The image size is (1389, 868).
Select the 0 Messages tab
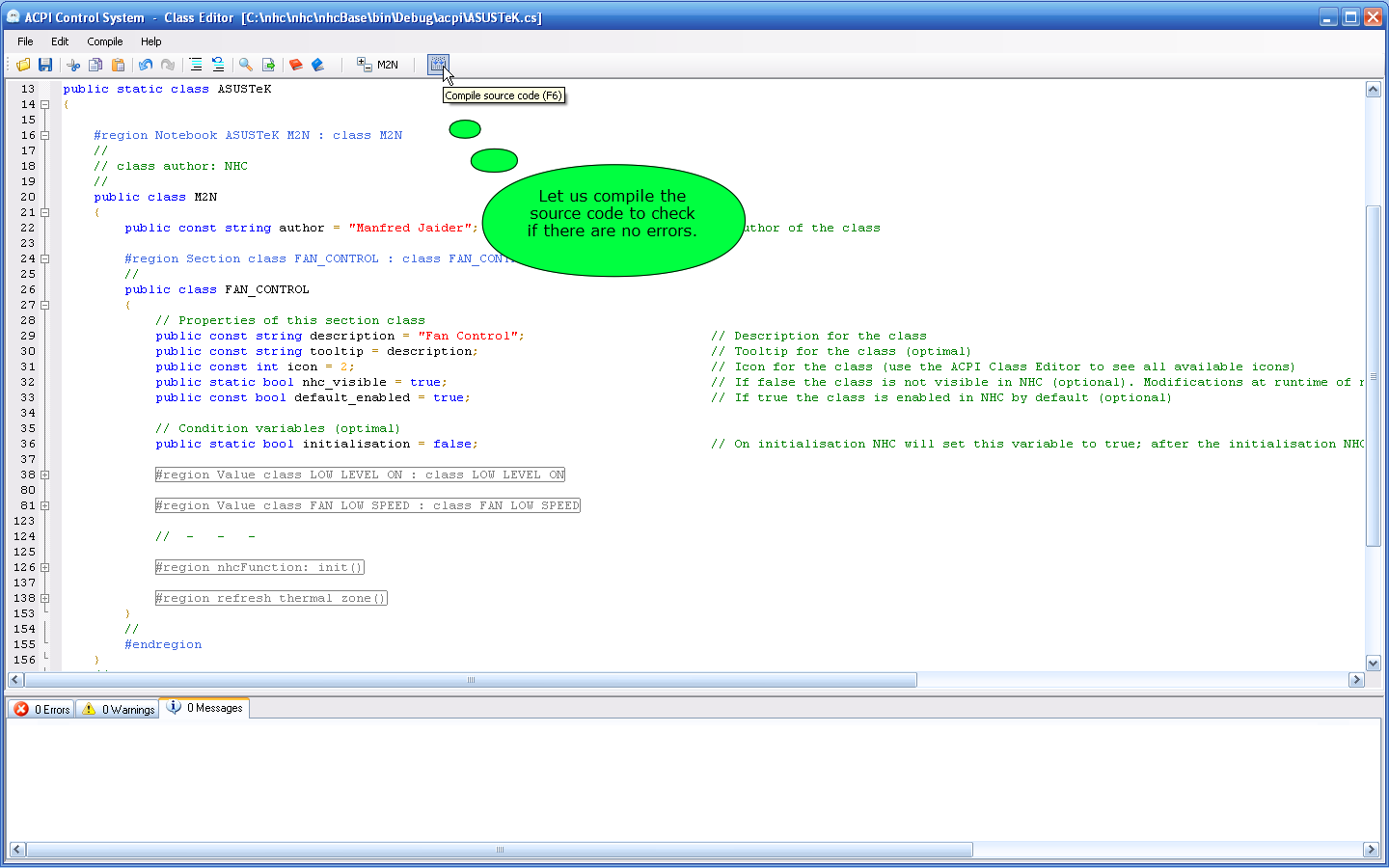pyautogui.click(x=205, y=708)
